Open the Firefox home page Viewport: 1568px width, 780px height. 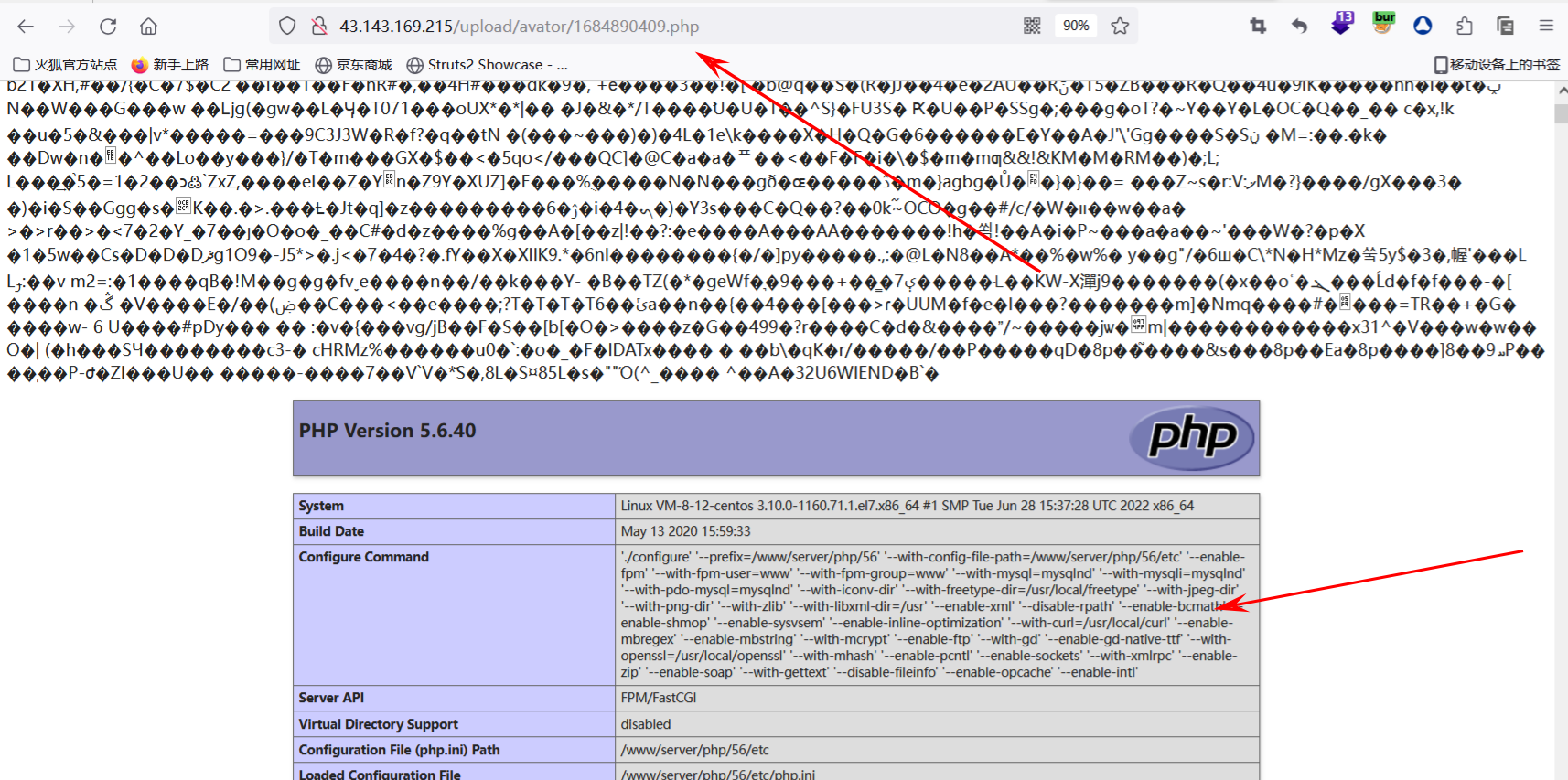(x=149, y=27)
